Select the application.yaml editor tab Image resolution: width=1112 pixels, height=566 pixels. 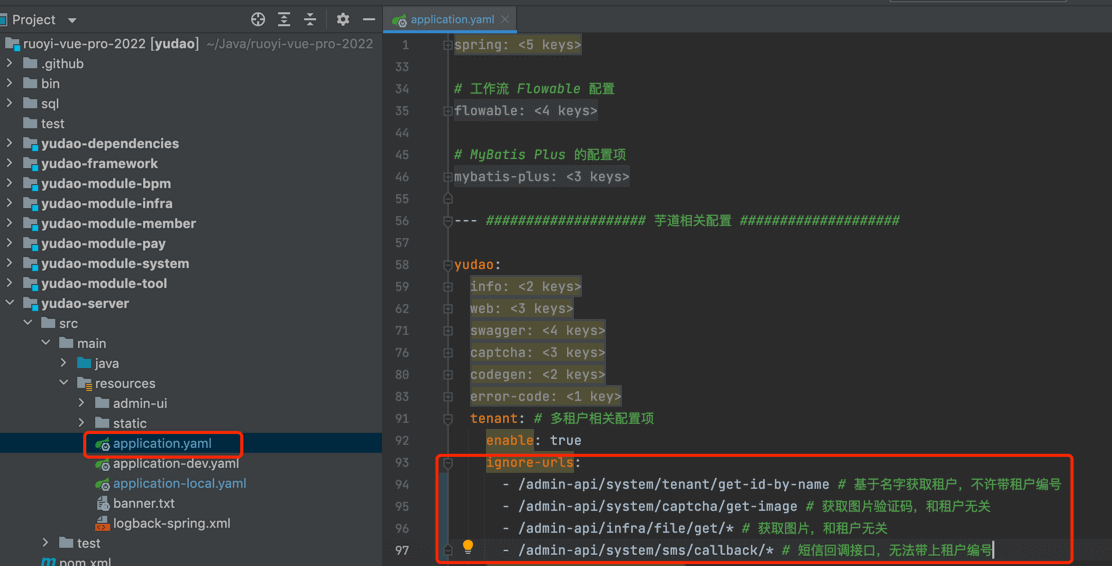[x=451, y=19]
